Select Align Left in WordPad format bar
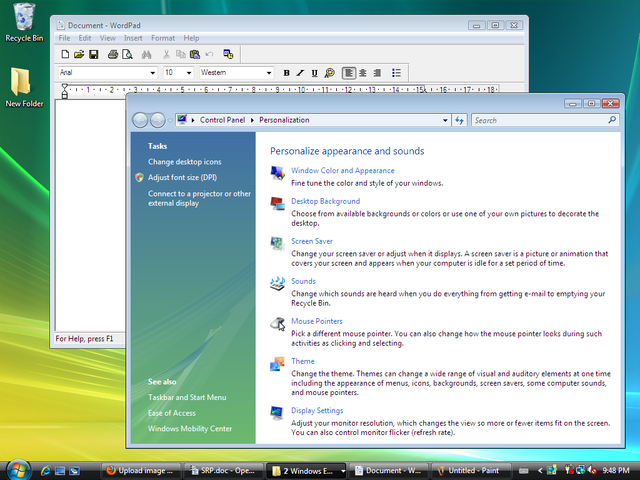Viewport: 640px width, 480px height. click(349, 73)
